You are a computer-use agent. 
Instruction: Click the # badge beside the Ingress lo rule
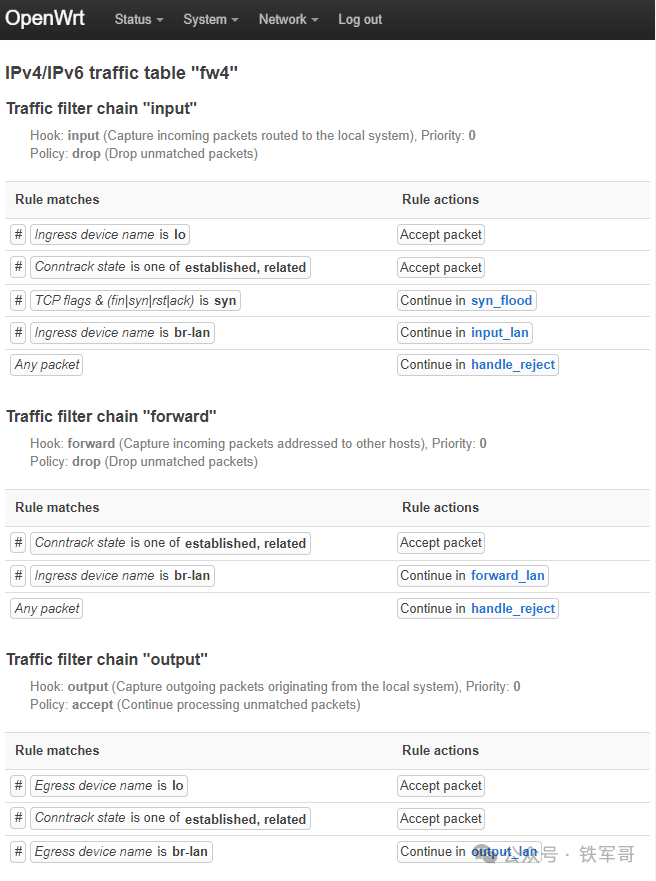tap(18, 235)
